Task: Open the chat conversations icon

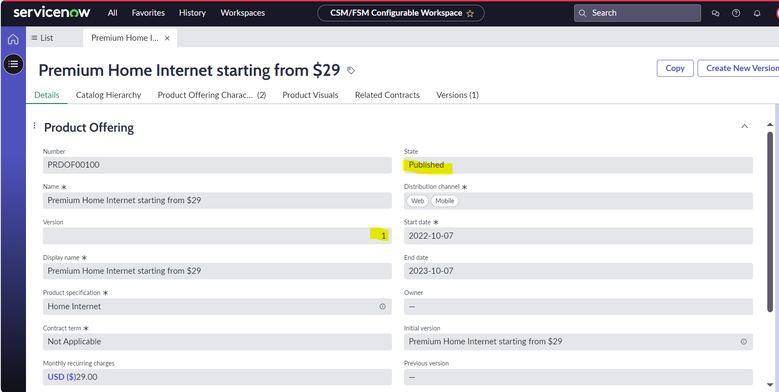Action: 715,13
